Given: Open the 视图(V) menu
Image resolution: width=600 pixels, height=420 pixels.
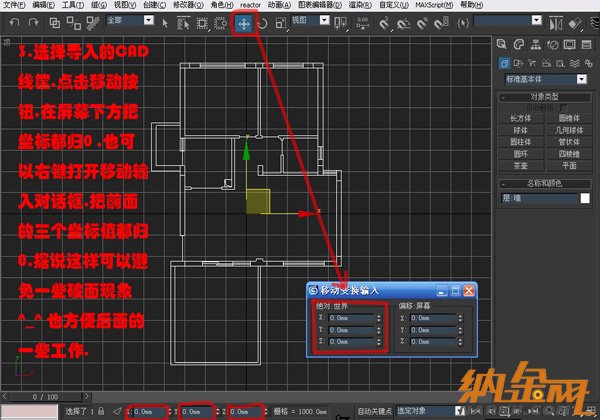Looking at the screenshot, I should [125, 5].
